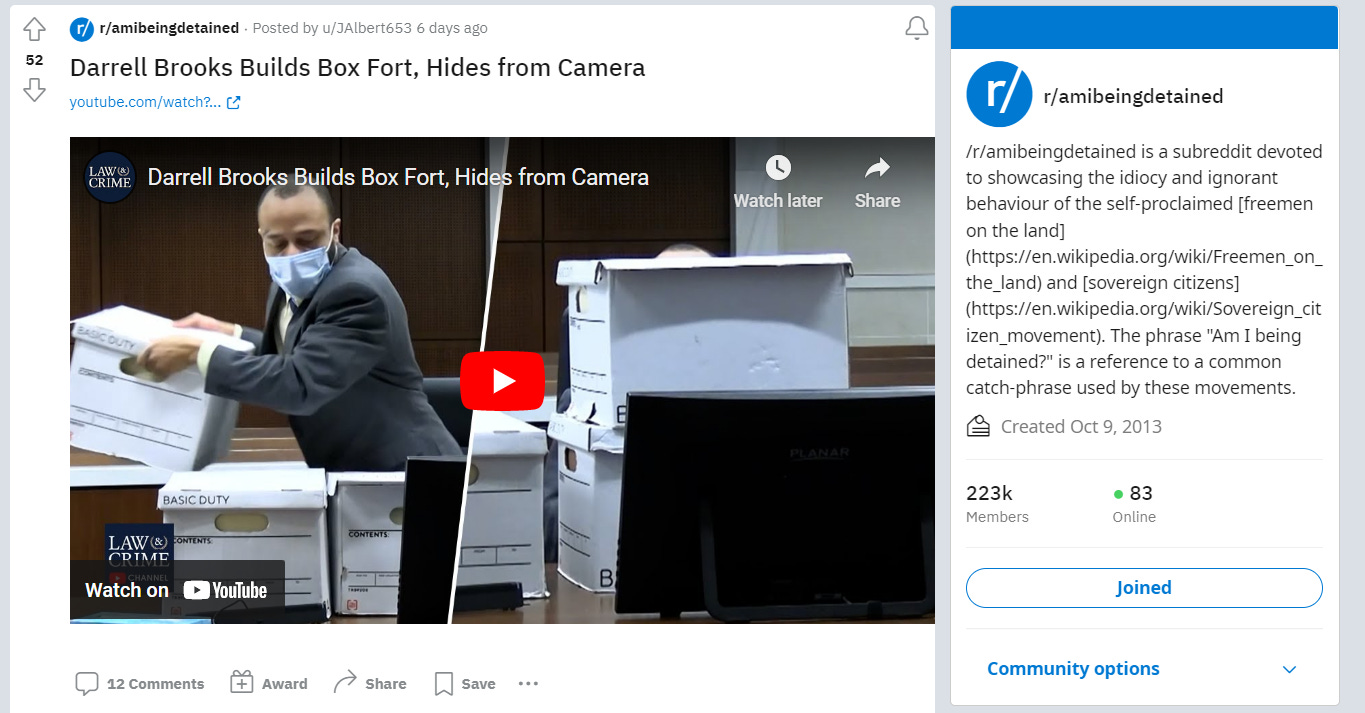Viewport: 1365px width, 713px height.
Task: Open user u/JAlbert653 profile
Action: pyautogui.click(x=367, y=28)
